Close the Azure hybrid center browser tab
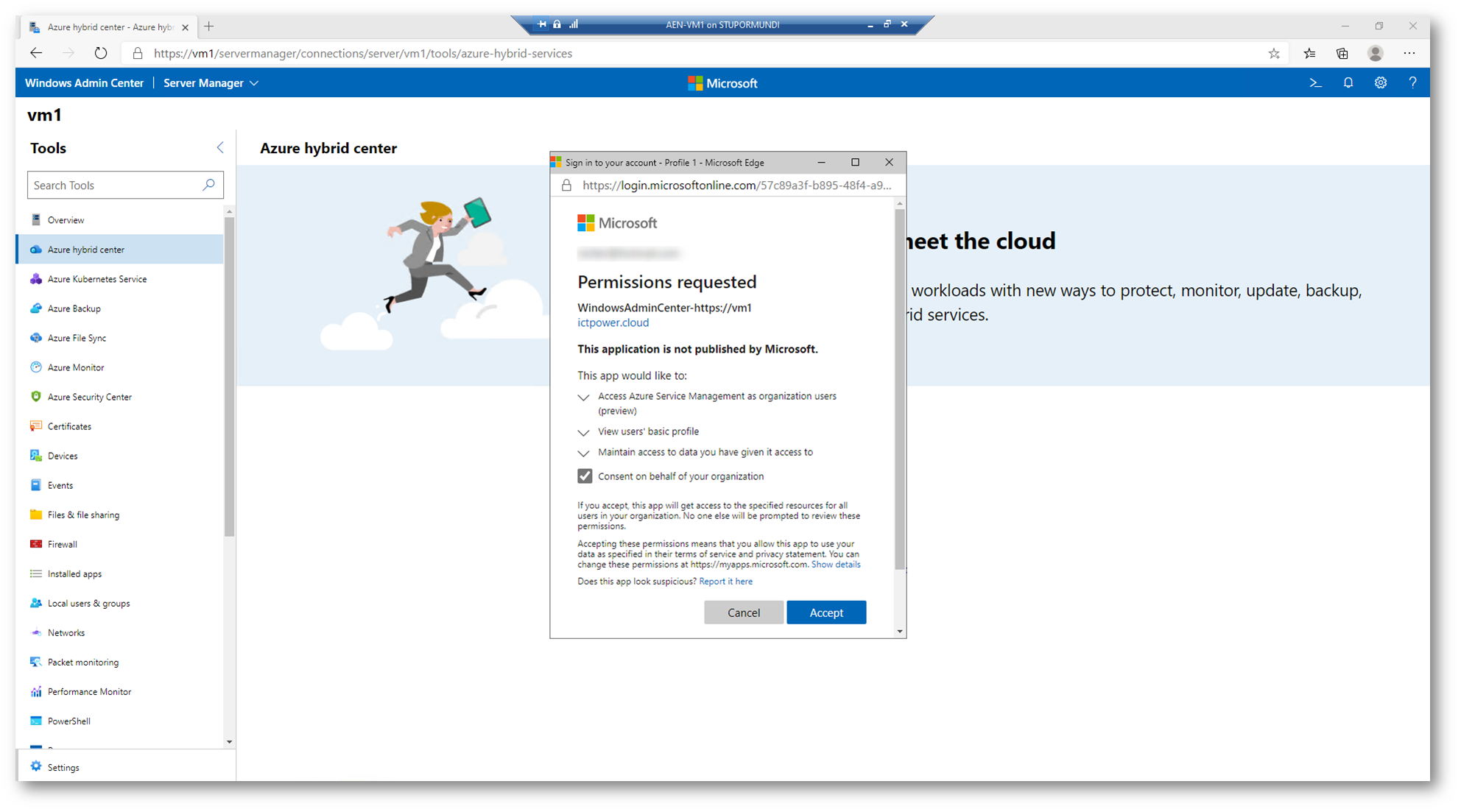Screen dimensions: 1461x812 pos(185,27)
